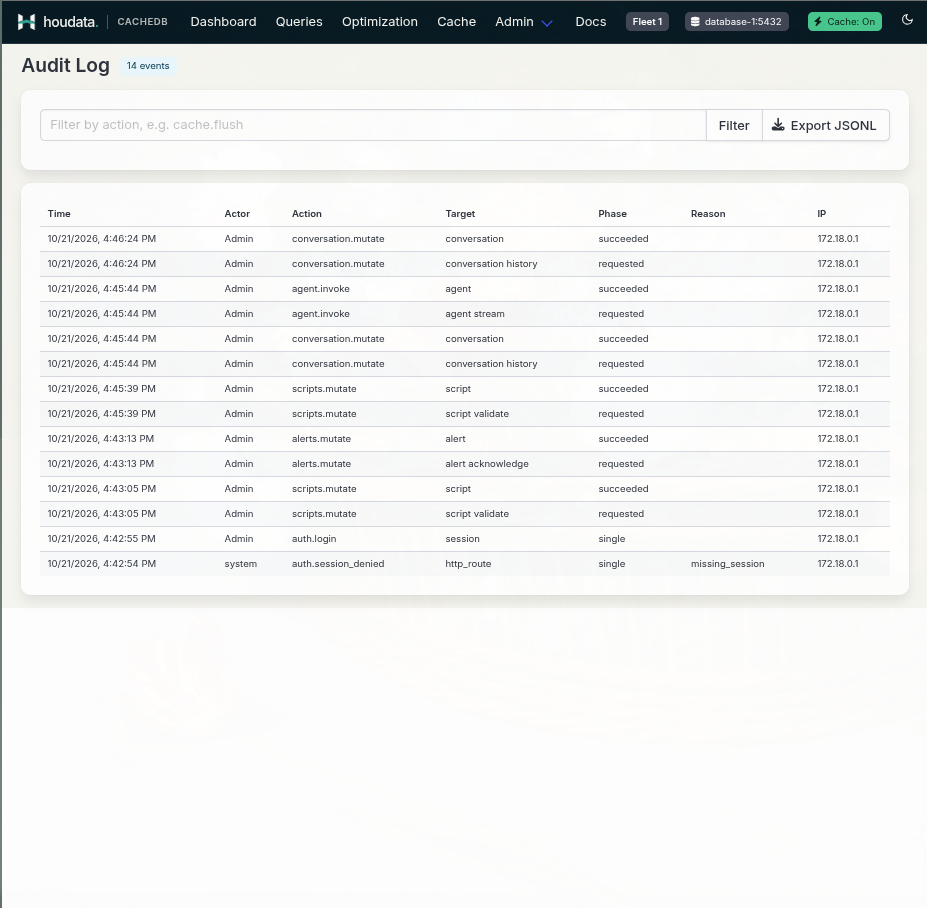Click the Action column header
Screen dimensions: 927x908
pyautogui.click(x=307, y=214)
